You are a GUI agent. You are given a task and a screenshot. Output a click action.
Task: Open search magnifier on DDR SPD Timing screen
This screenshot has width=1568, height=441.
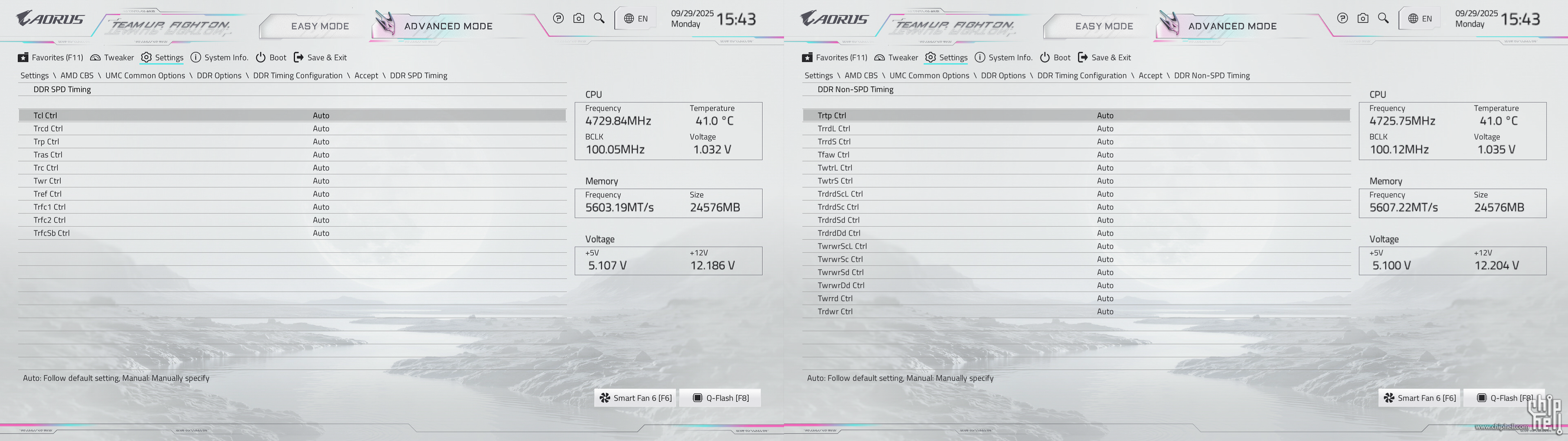click(599, 18)
